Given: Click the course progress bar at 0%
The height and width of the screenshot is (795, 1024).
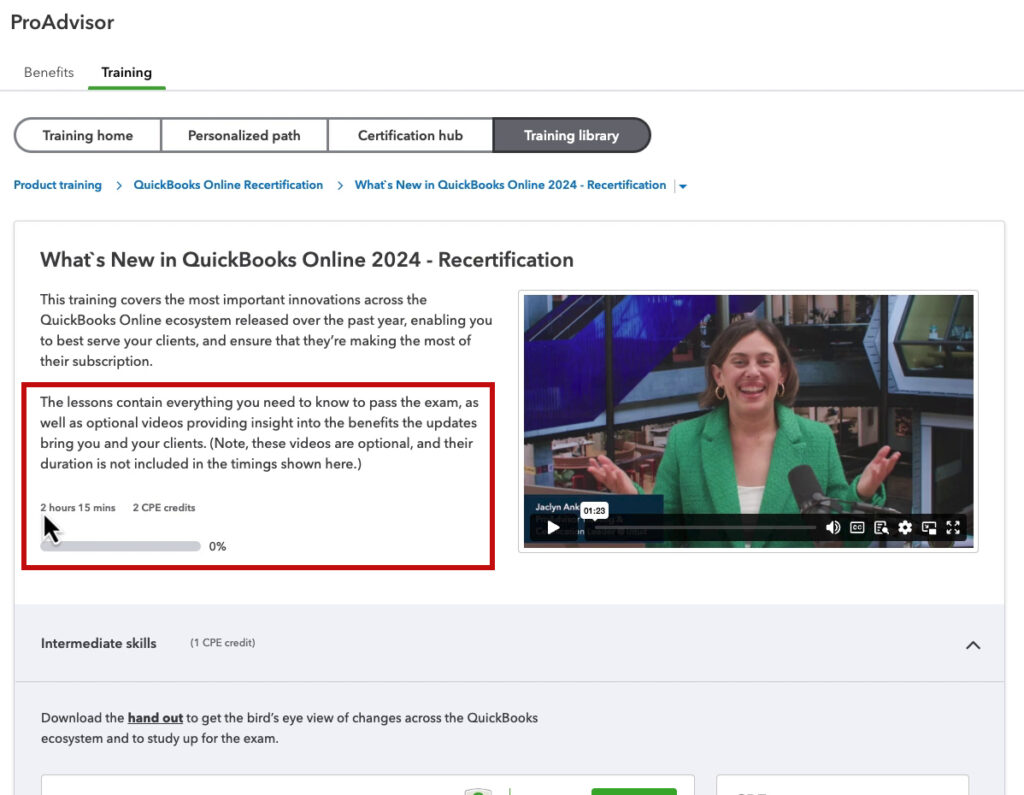Looking at the screenshot, I should (x=120, y=545).
